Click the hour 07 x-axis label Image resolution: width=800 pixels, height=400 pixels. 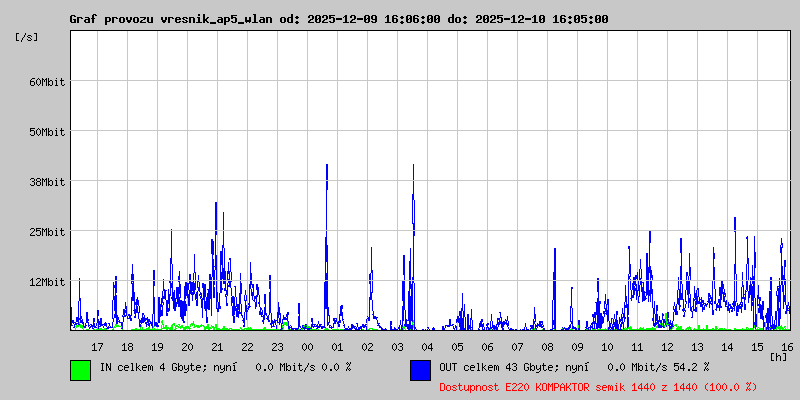(517, 347)
